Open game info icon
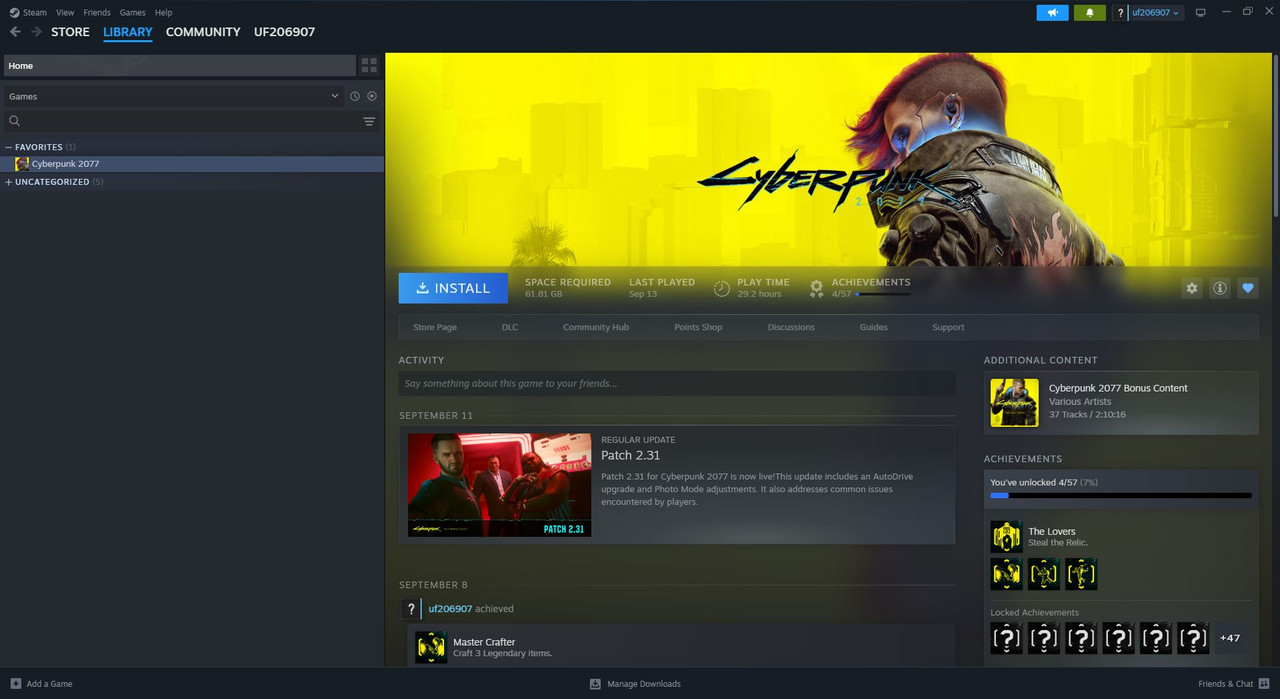 tap(1219, 288)
